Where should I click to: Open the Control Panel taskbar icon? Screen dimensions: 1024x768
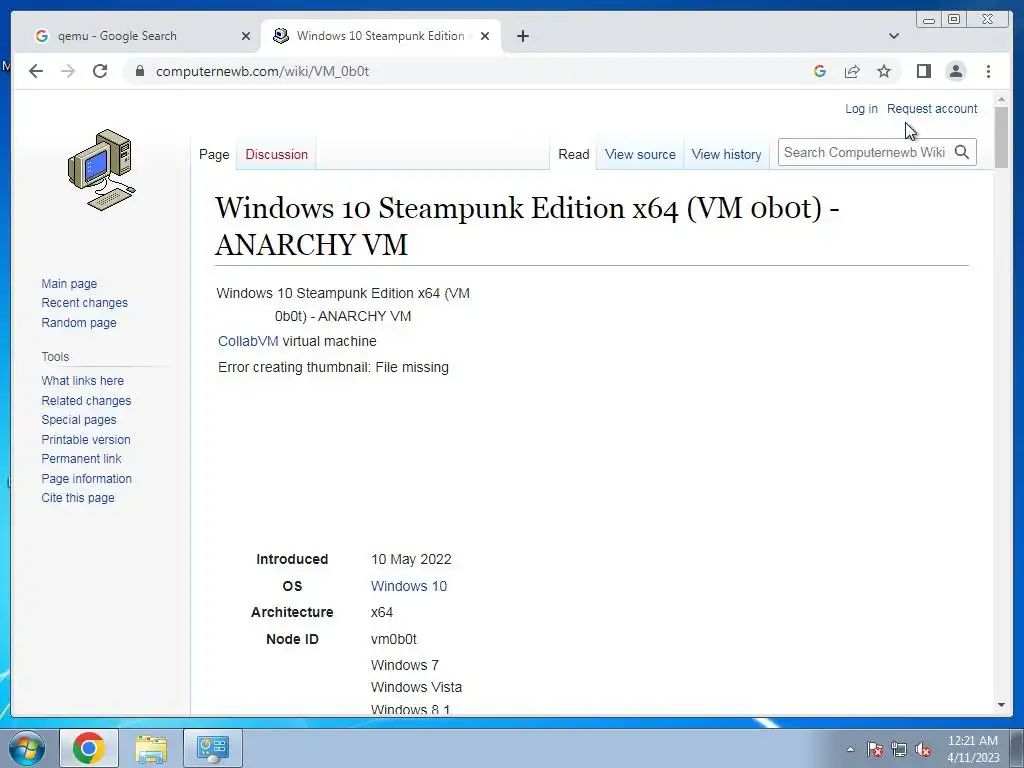pyautogui.click(x=213, y=748)
